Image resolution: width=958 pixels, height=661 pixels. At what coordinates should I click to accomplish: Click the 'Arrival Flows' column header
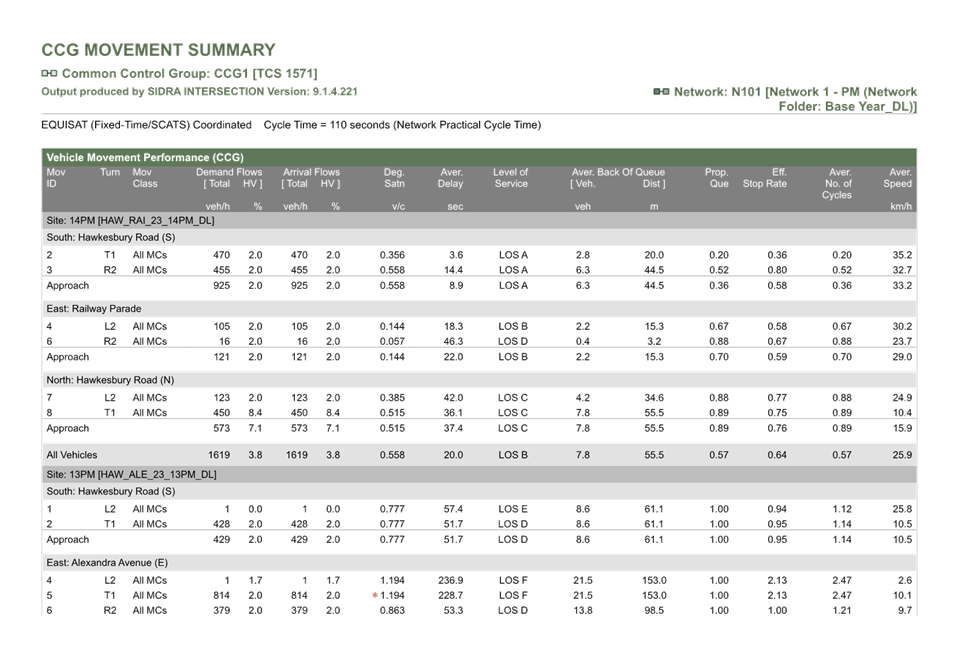click(311, 172)
